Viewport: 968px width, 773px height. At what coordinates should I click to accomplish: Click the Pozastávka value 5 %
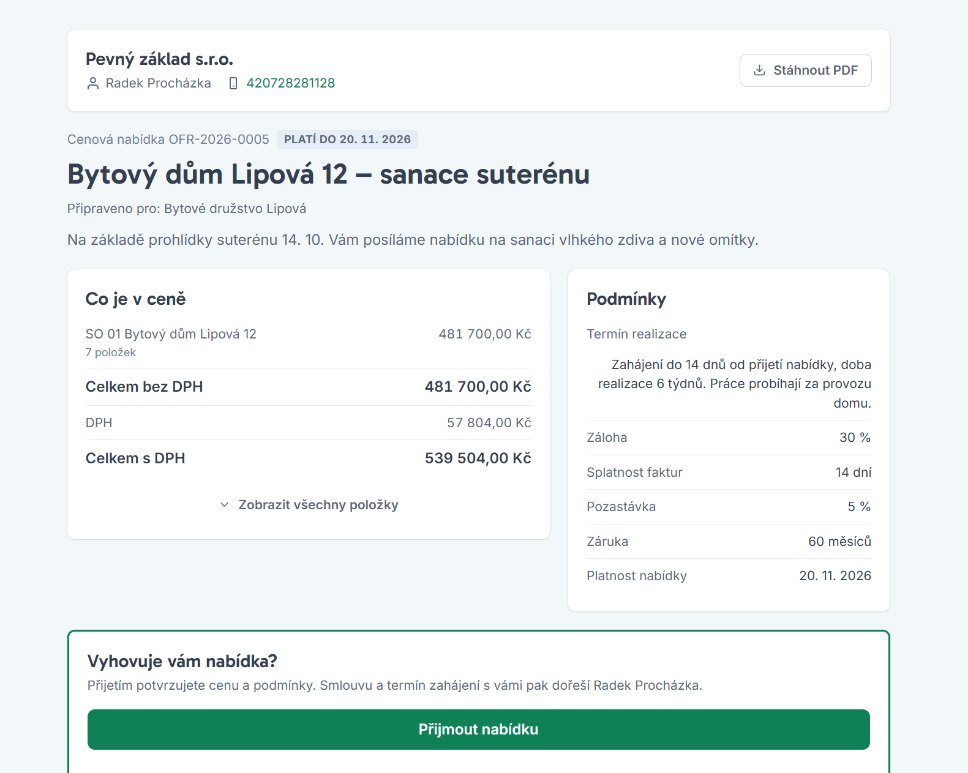(859, 507)
